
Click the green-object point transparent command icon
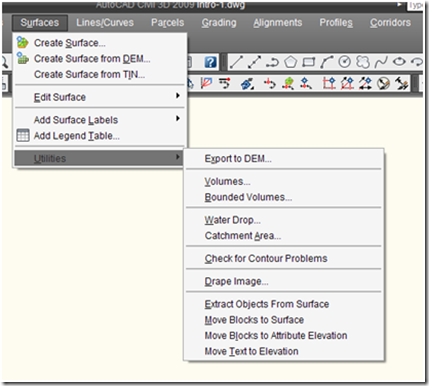(x=288, y=83)
